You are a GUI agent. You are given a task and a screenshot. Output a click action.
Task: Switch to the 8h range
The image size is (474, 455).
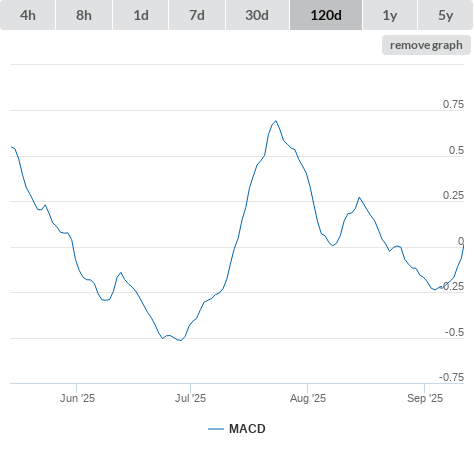84,15
